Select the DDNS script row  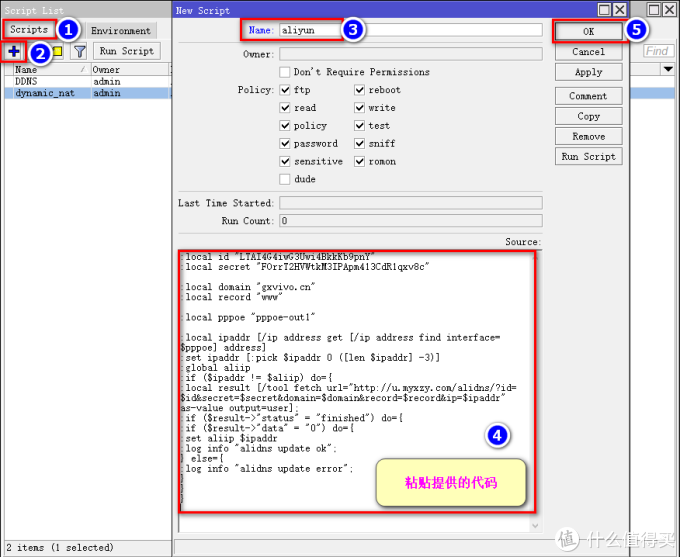88,81
